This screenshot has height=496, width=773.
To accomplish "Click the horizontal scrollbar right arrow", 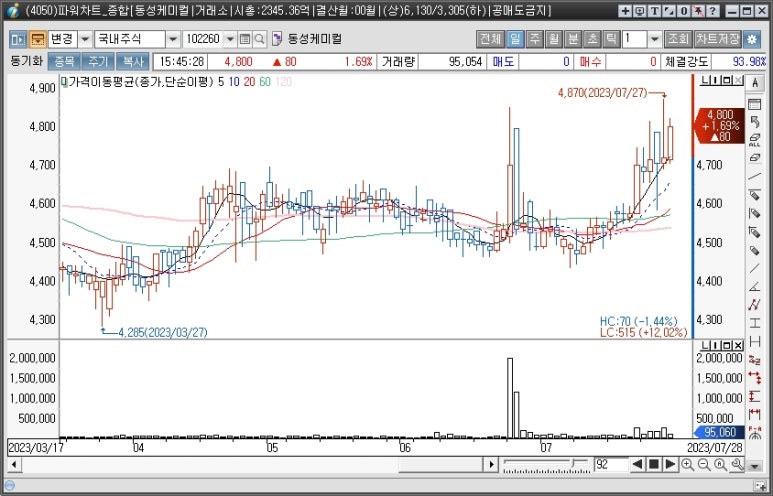I will tap(491, 464).
